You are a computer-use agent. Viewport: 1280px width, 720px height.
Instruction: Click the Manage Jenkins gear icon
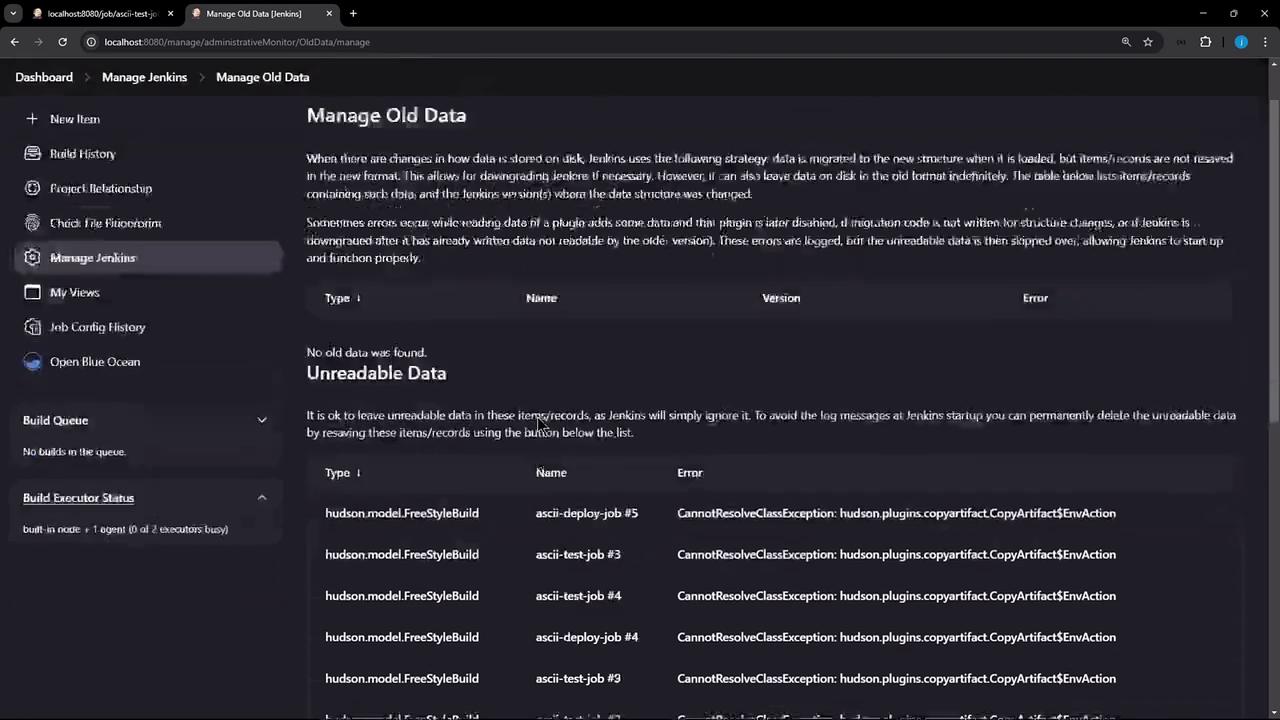pyautogui.click(x=32, y=258)
